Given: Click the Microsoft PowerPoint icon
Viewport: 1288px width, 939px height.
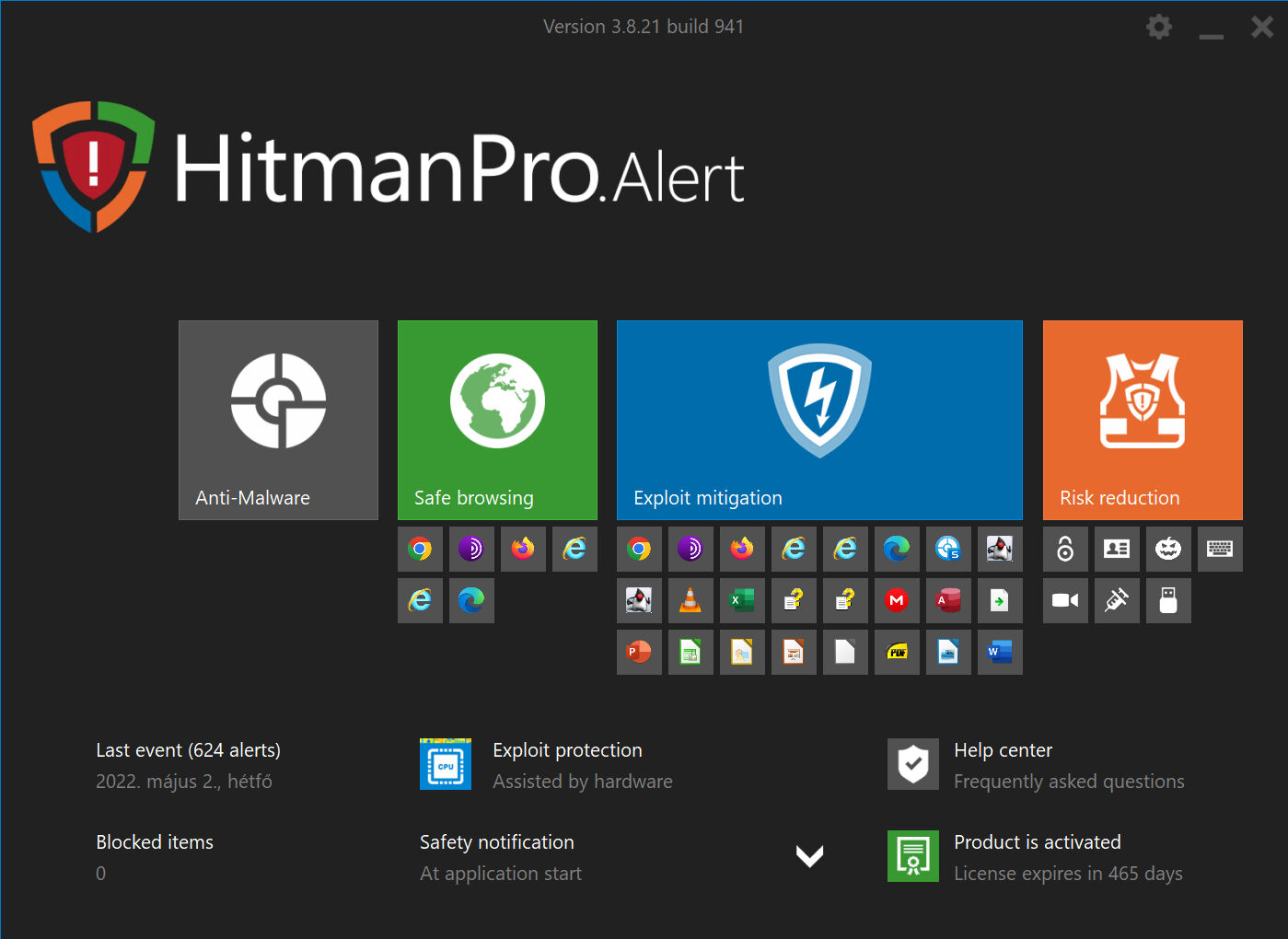Looking at the screenshot, I should tap(639, 652).
